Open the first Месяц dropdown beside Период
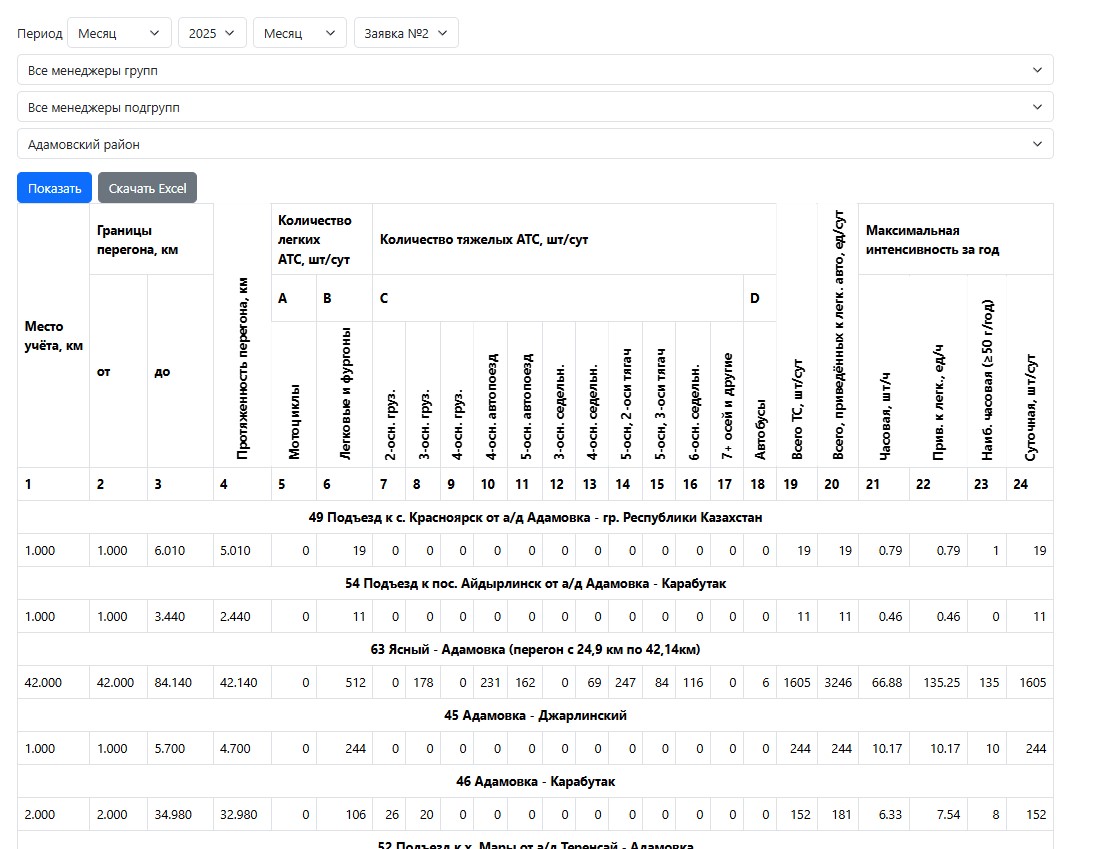The image size is (1093, 849). click(119, 33)
